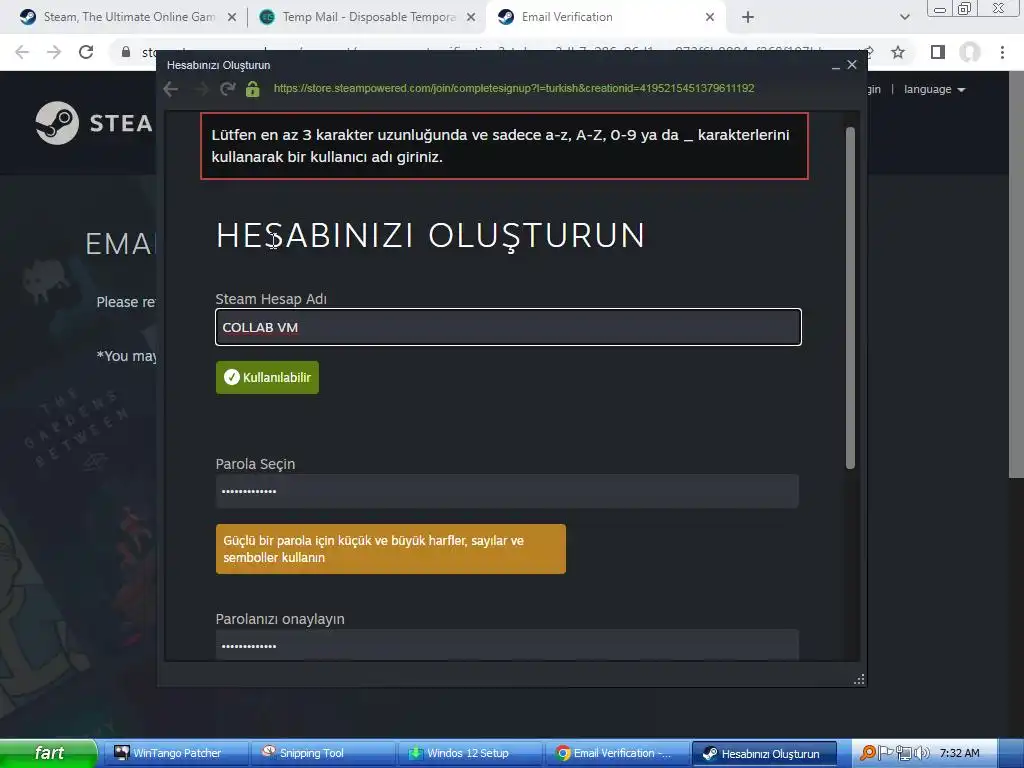This screenshot has height=768, width=1024.
Task: Open the language dropdown
Action: (x=935, y=89)
